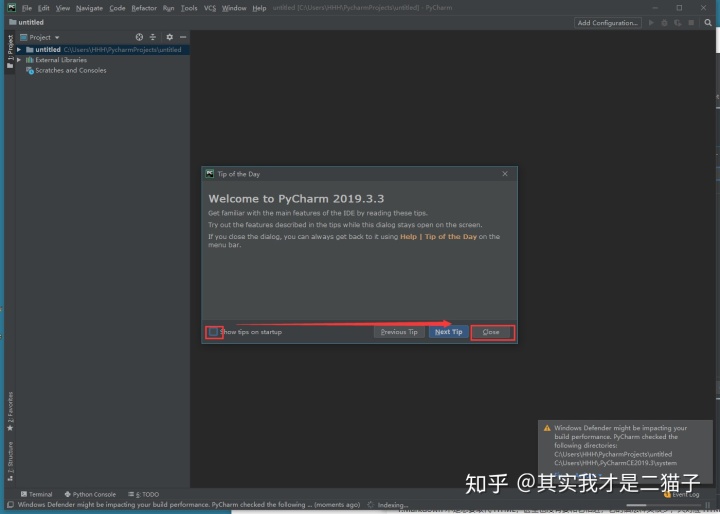Click the Debug bug icon in toolbar
The height and width of the screenshot is (514, 720).
click(664, 23)
